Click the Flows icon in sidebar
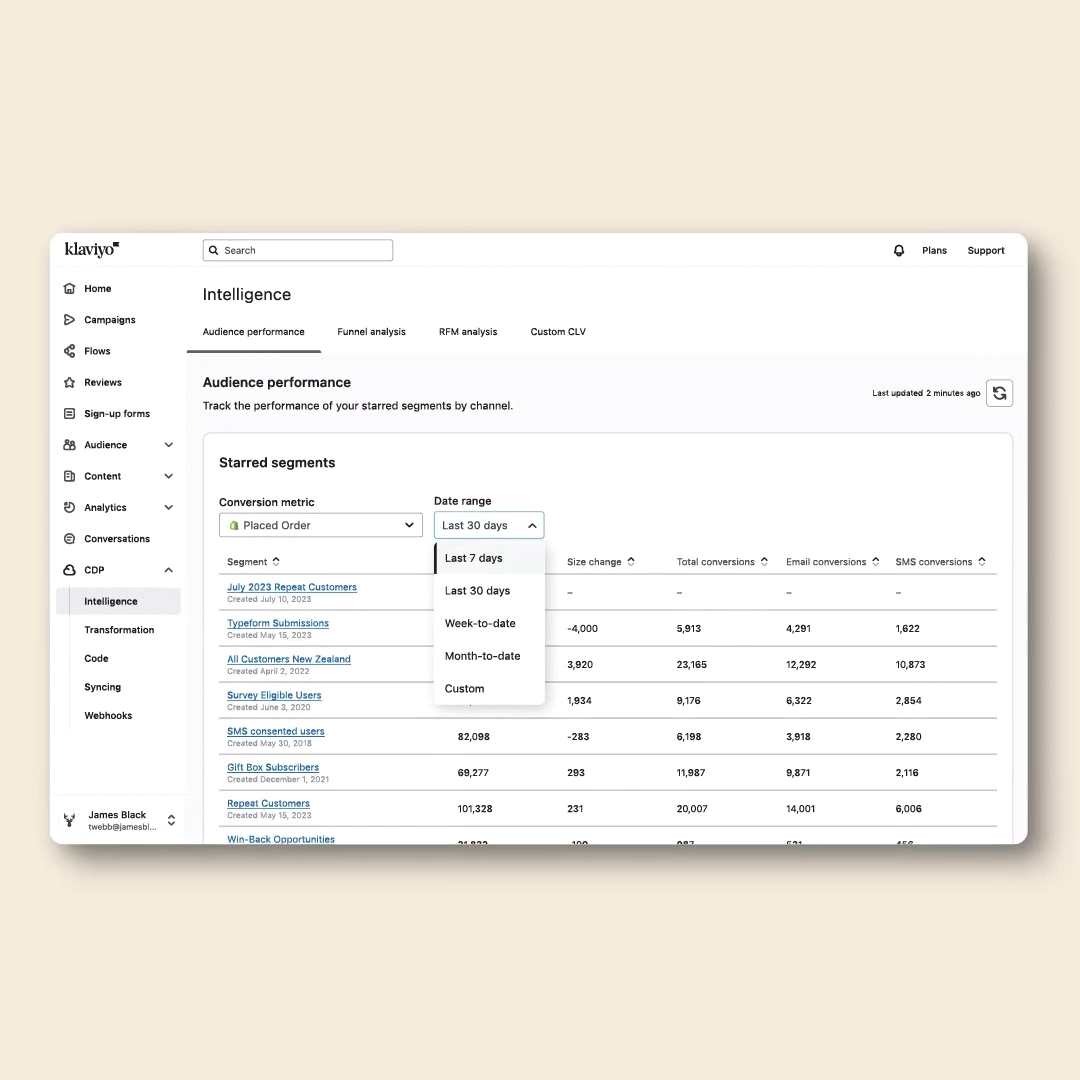 coord(69,351)
